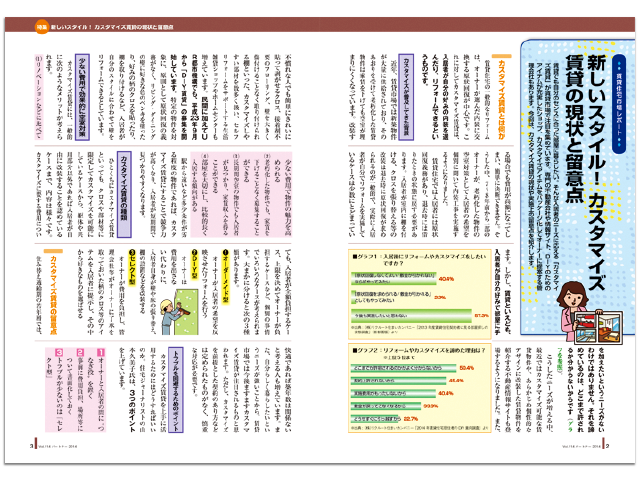Select the blue 賃貸住宅市場レポート label

(x=619, y=104)
